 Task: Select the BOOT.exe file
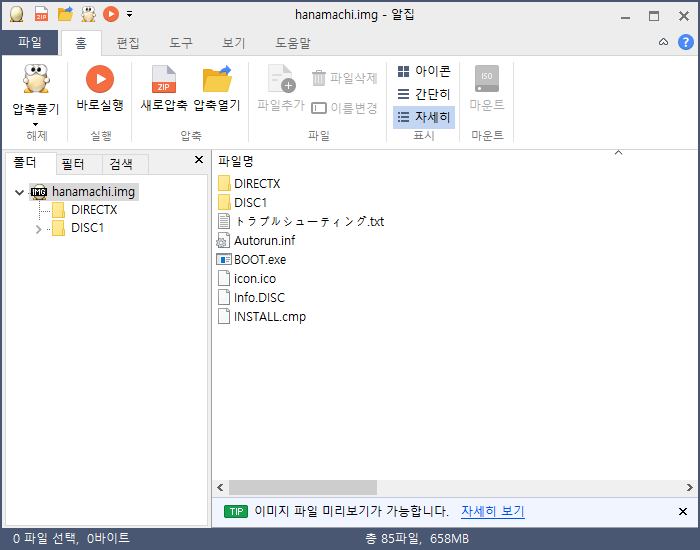[251, 259]
